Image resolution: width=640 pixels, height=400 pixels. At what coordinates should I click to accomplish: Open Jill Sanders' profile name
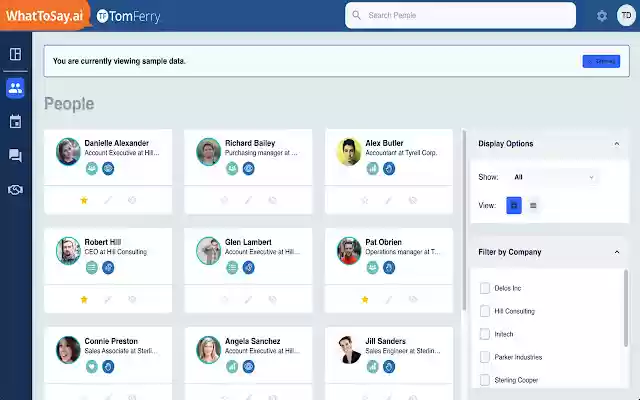pos(385,341)
